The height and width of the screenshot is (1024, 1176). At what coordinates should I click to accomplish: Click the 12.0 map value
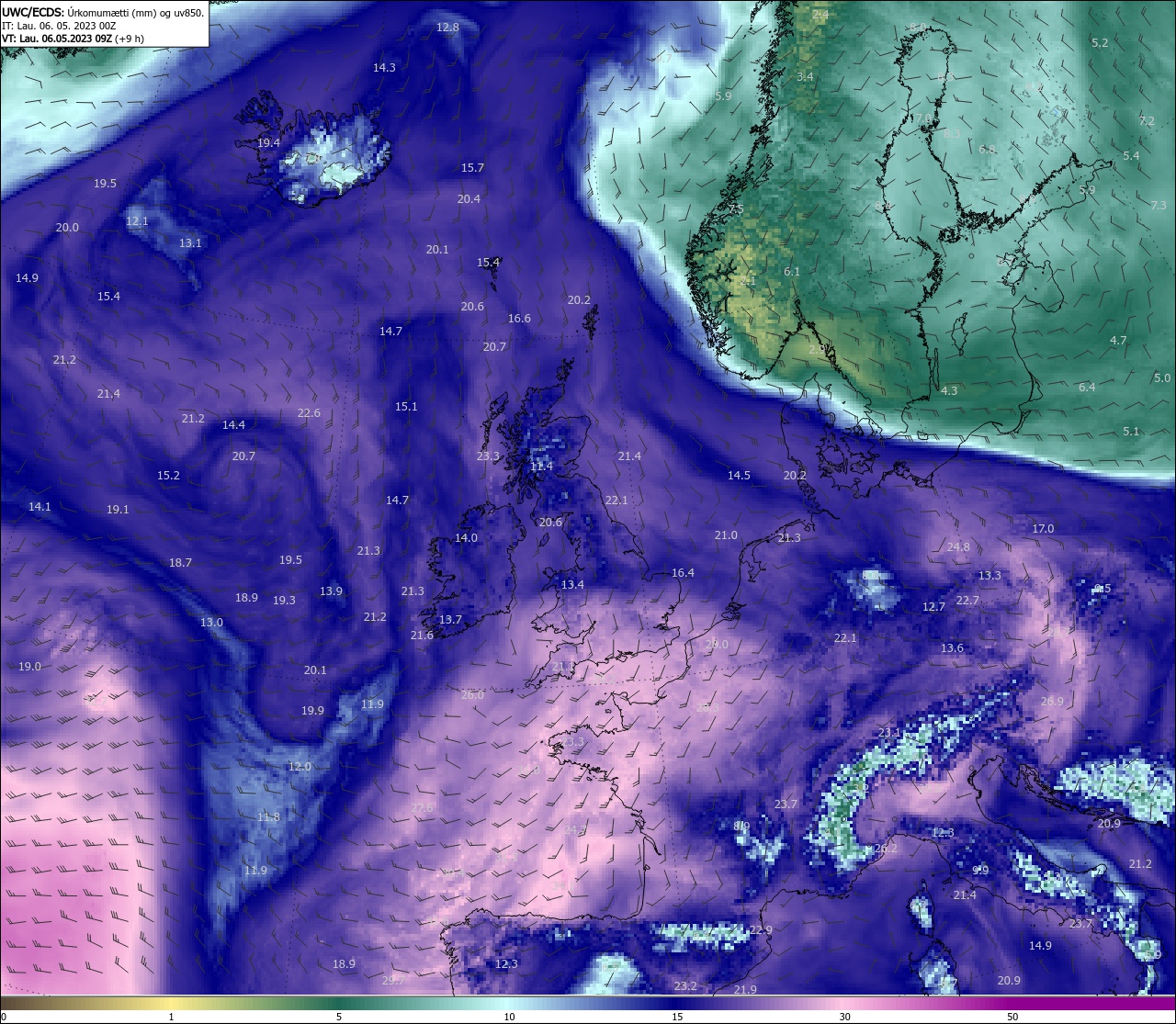pyautogui.click(x=300, y=767)
